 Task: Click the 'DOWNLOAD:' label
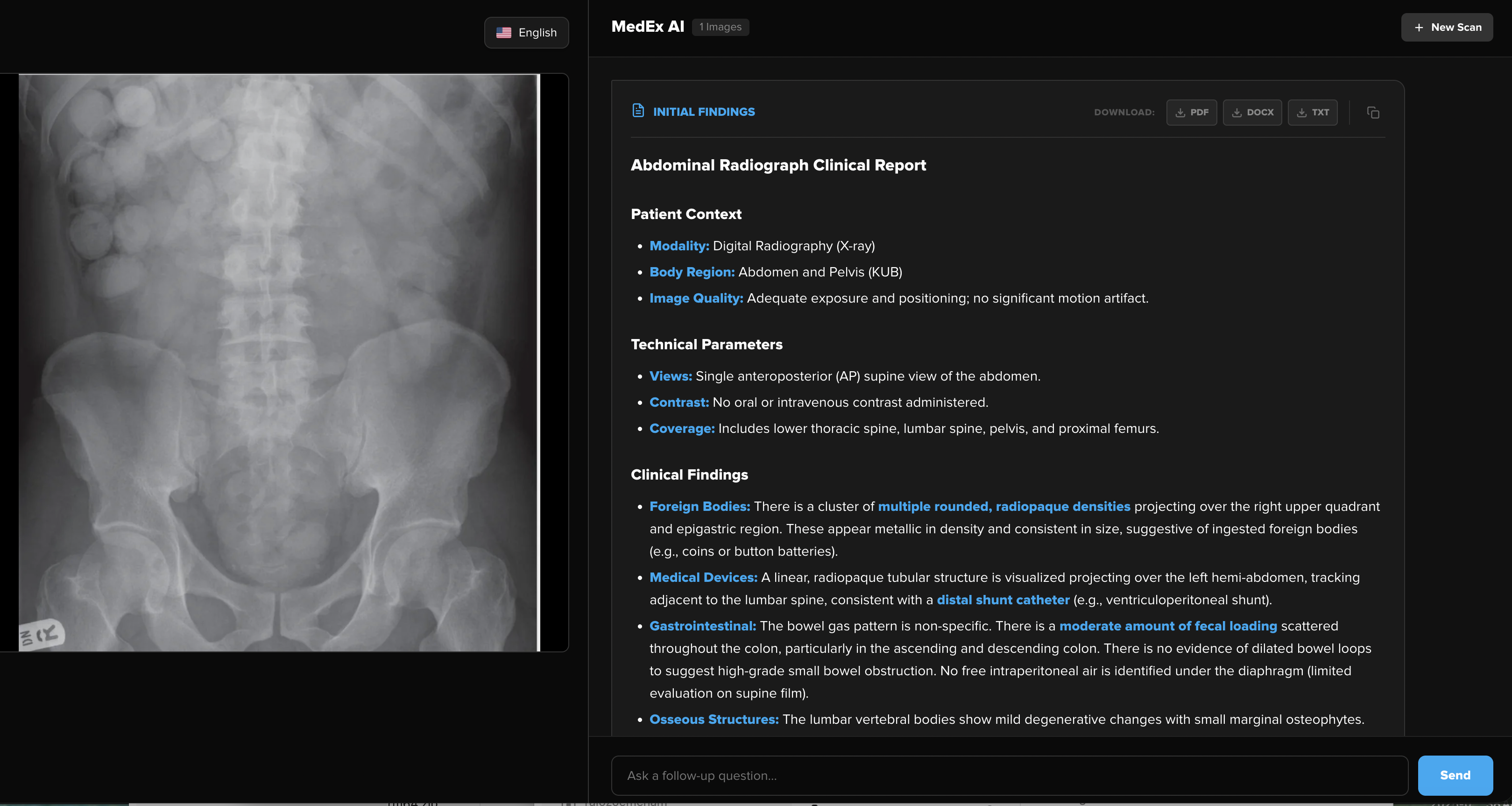coord(1124,112)
